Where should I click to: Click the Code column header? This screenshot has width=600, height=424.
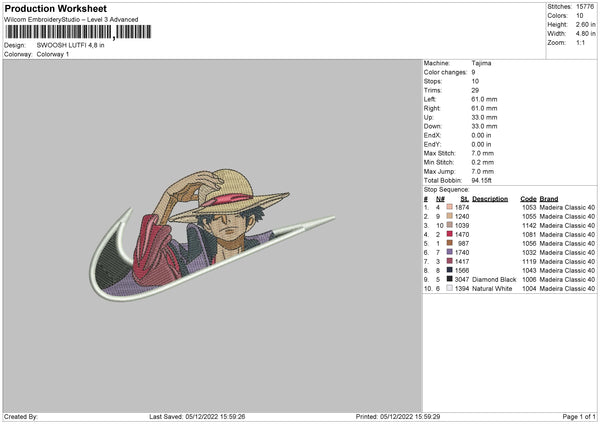[x=528, y=199]
